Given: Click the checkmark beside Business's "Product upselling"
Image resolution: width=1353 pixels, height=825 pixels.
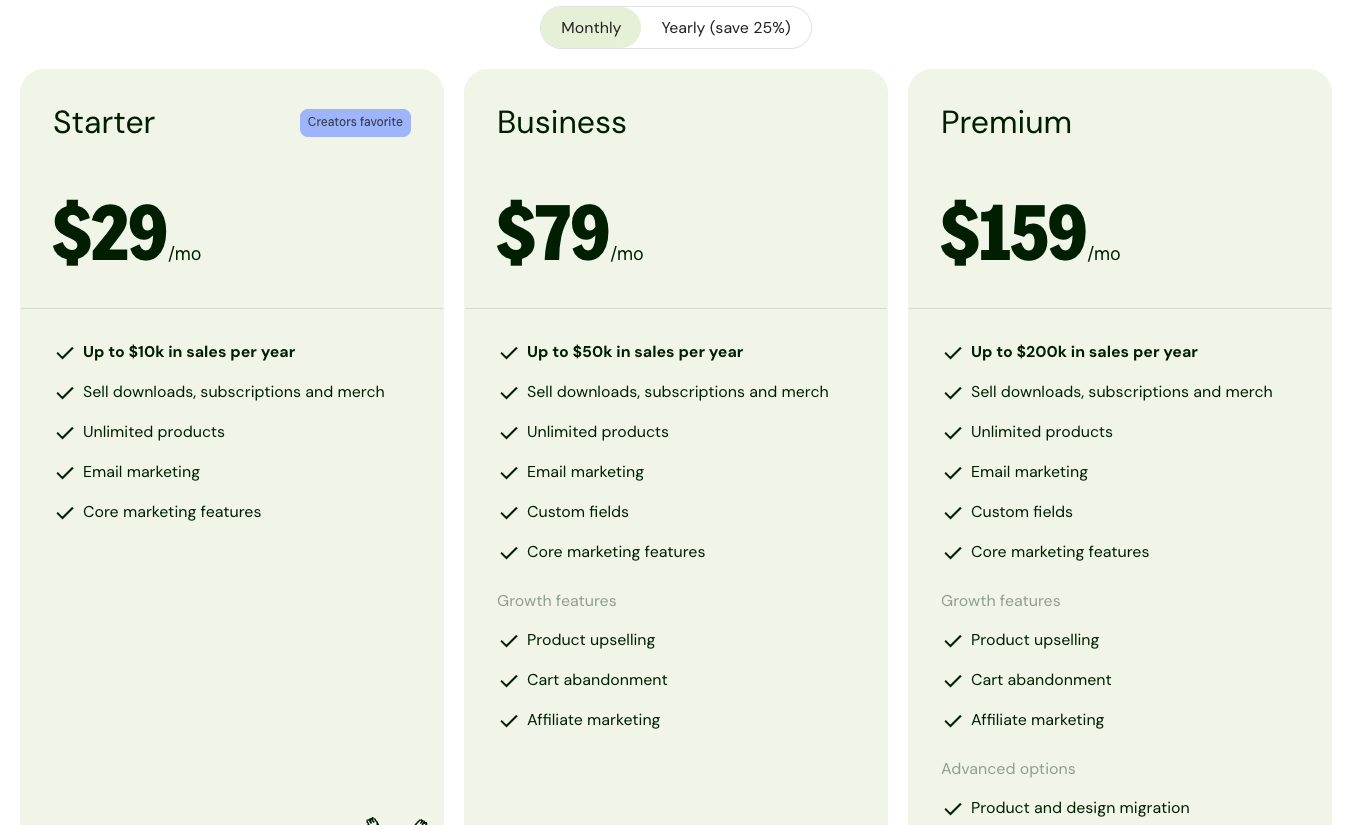Looking at the screenshot, I should pyautogui.click(x=509, y=641).
